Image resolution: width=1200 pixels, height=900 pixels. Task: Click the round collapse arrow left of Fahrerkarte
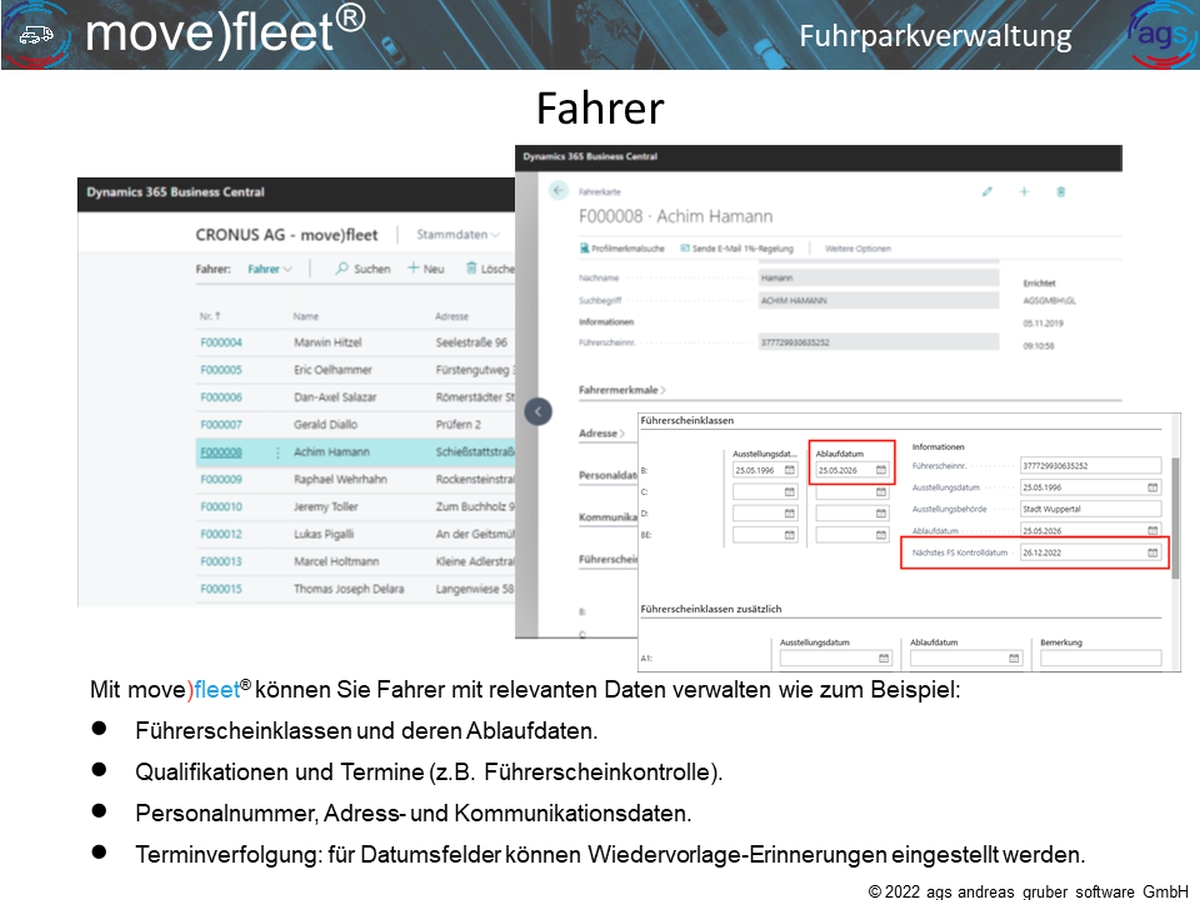pos(539,411)
